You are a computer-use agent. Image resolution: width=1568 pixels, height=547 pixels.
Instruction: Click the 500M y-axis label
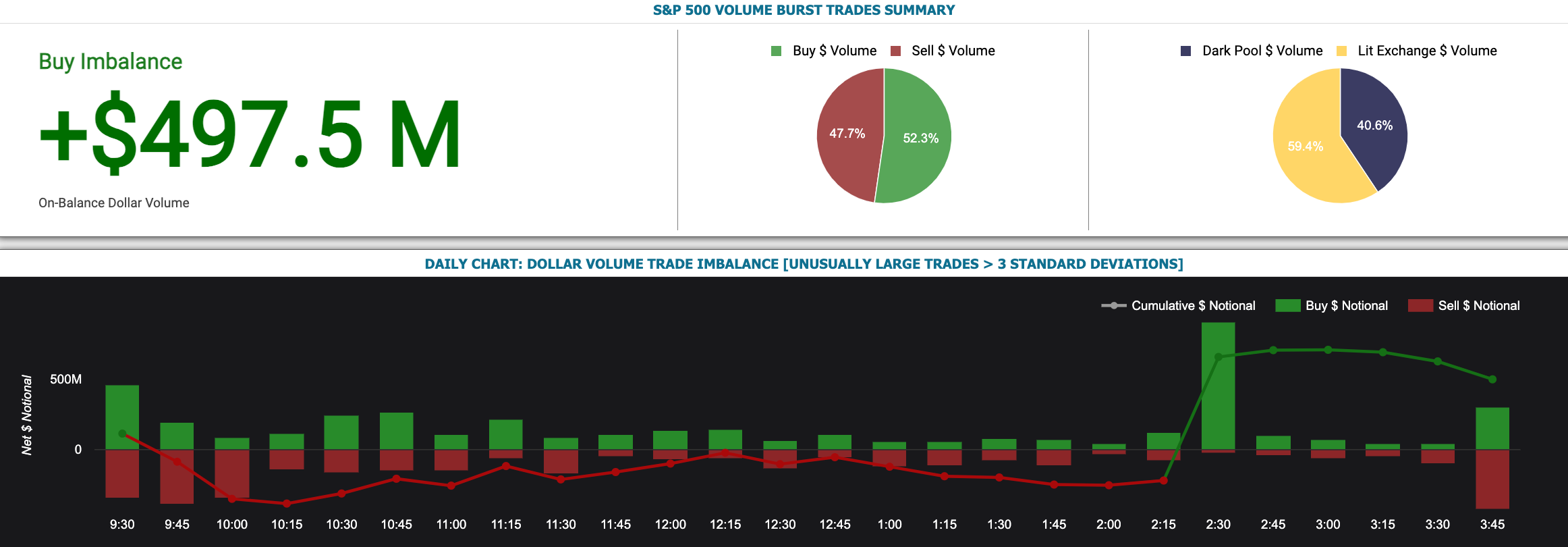[x=65, y=380]
